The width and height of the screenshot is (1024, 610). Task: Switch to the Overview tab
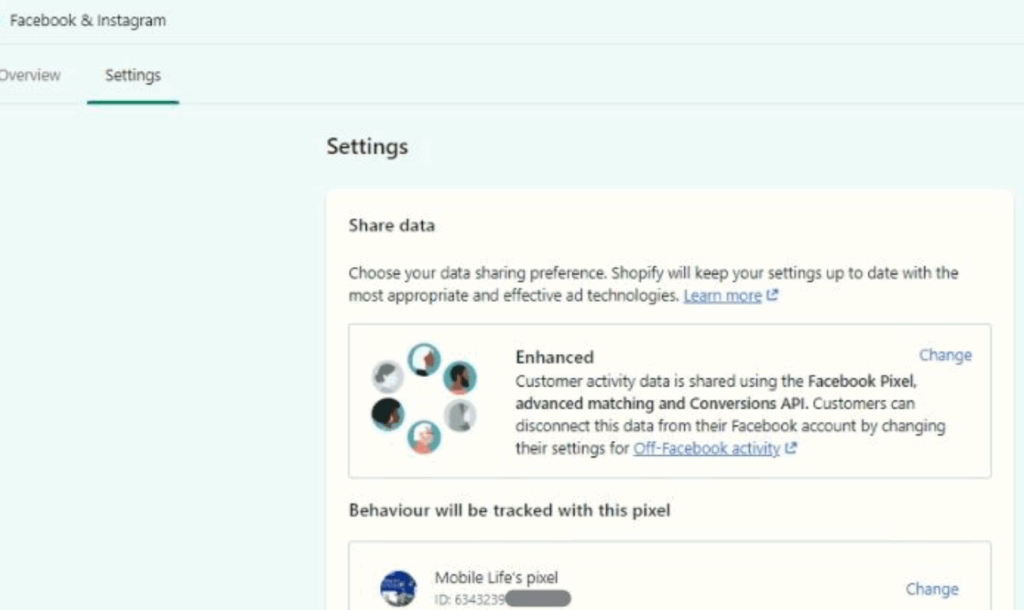coord(30,75)
